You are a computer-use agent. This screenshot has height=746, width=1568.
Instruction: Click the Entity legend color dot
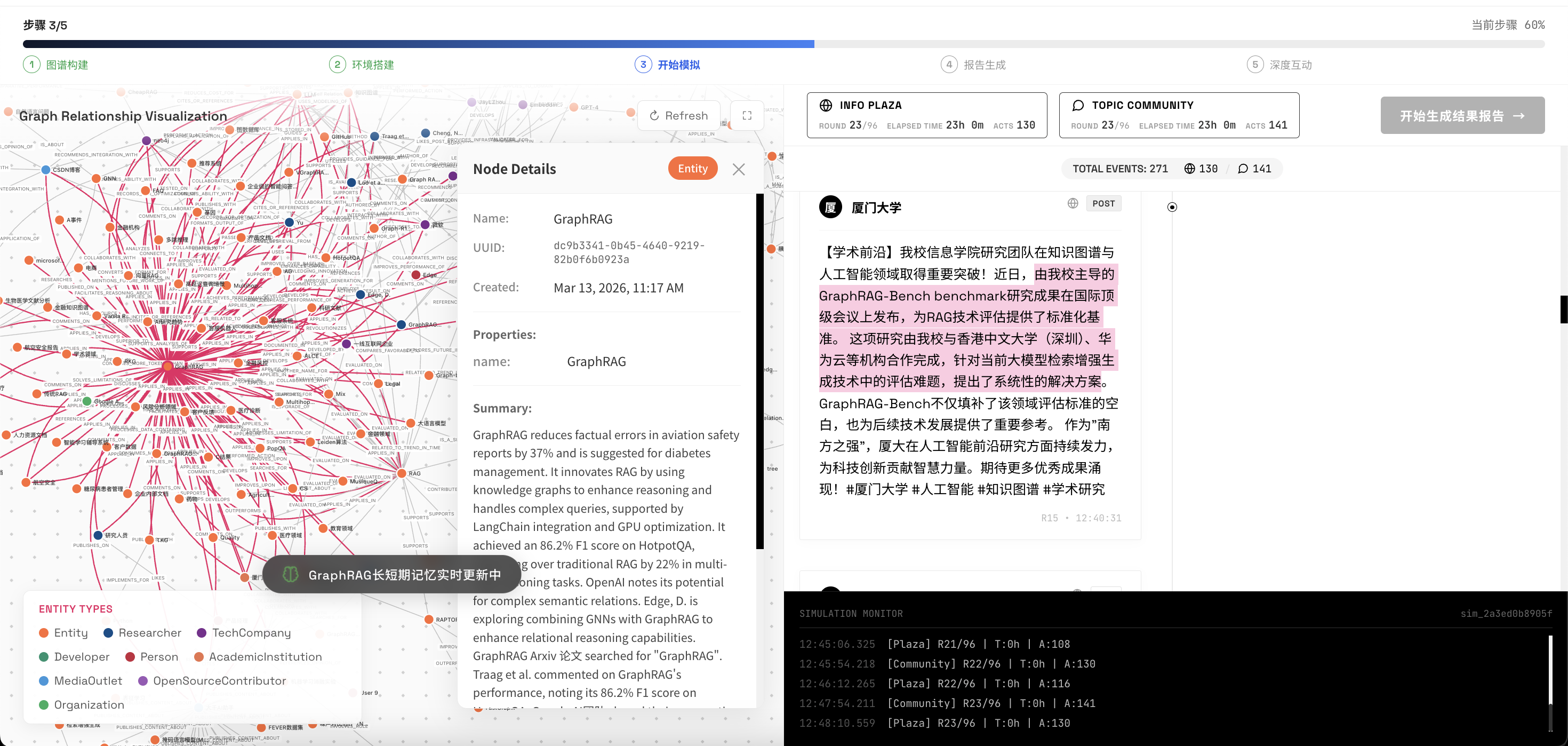tap(44, 633)
